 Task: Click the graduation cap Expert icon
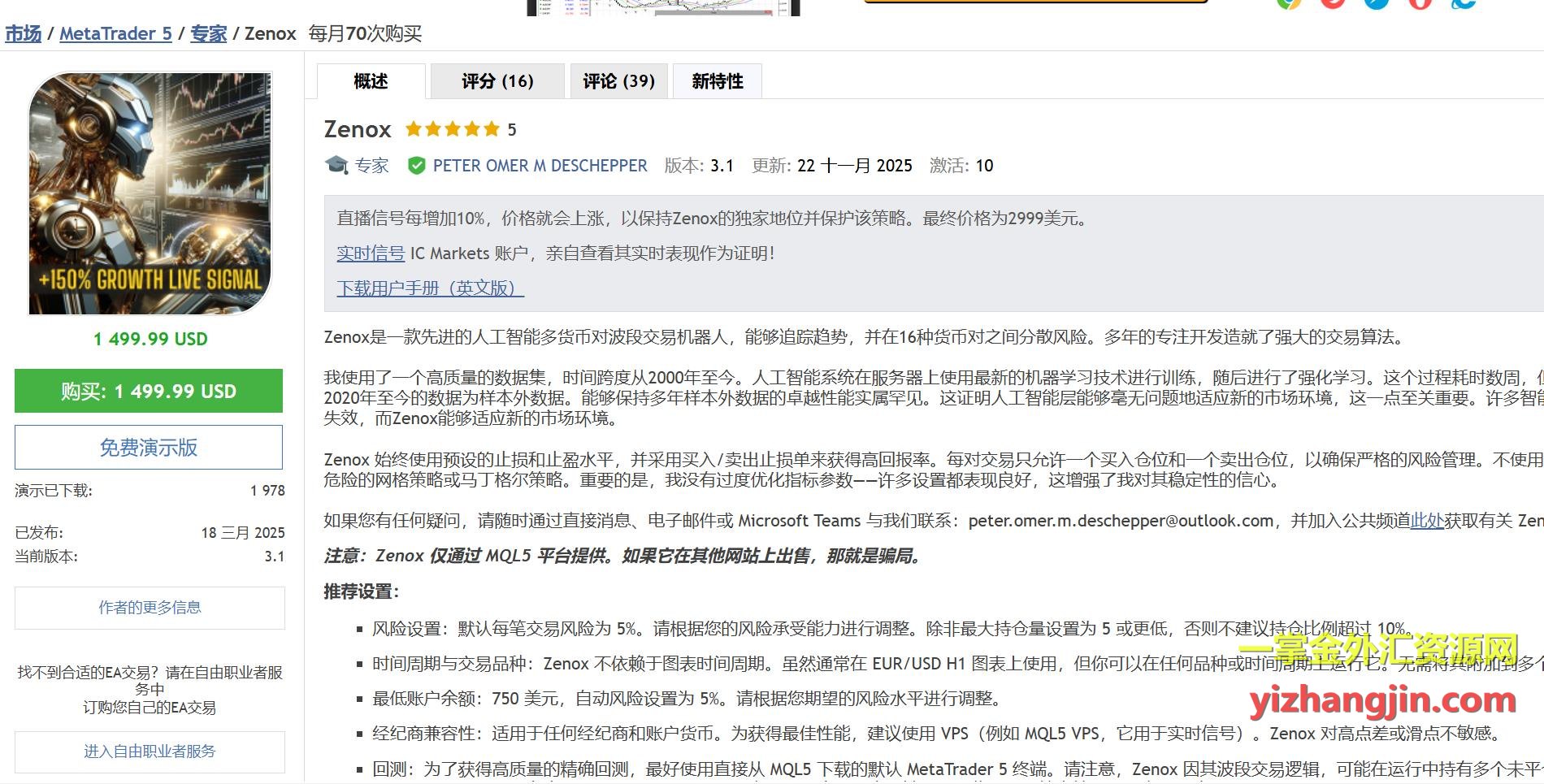click(x=336, y=166)
